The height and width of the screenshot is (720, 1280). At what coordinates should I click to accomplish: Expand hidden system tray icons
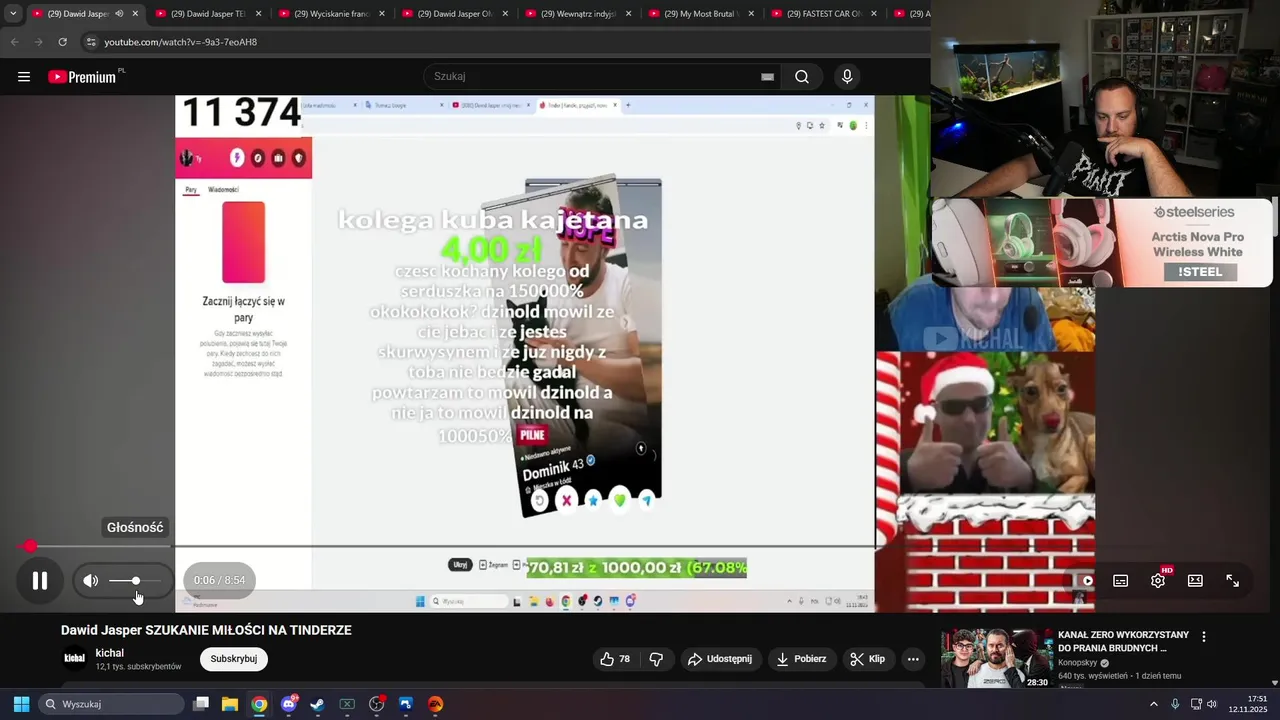pyautogui.click(x=1153, y=704)
